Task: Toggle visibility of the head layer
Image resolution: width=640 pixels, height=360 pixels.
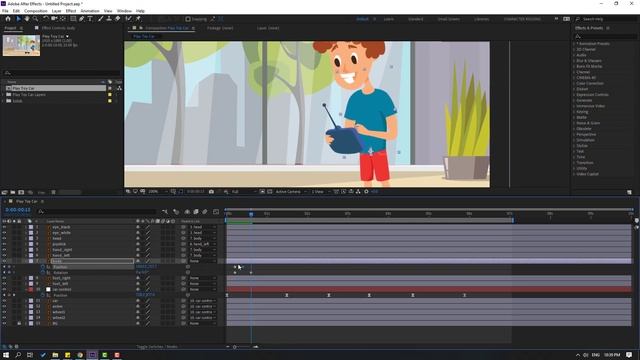Action: coord(4,238)
